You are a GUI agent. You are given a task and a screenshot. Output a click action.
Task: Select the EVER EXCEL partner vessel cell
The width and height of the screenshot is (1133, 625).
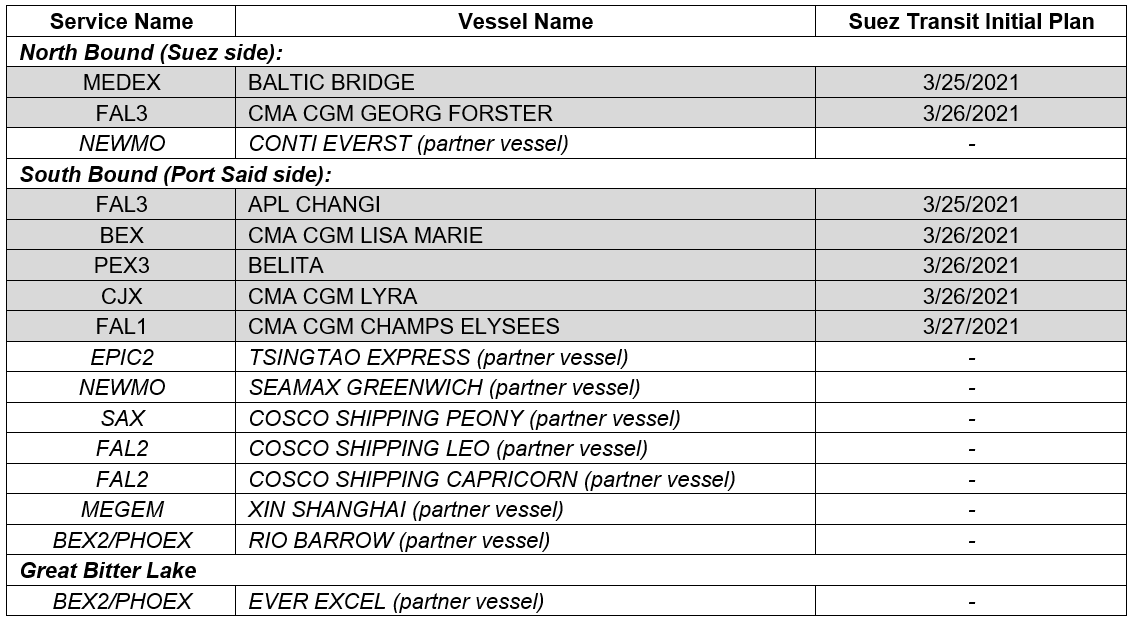click(525, 601)
